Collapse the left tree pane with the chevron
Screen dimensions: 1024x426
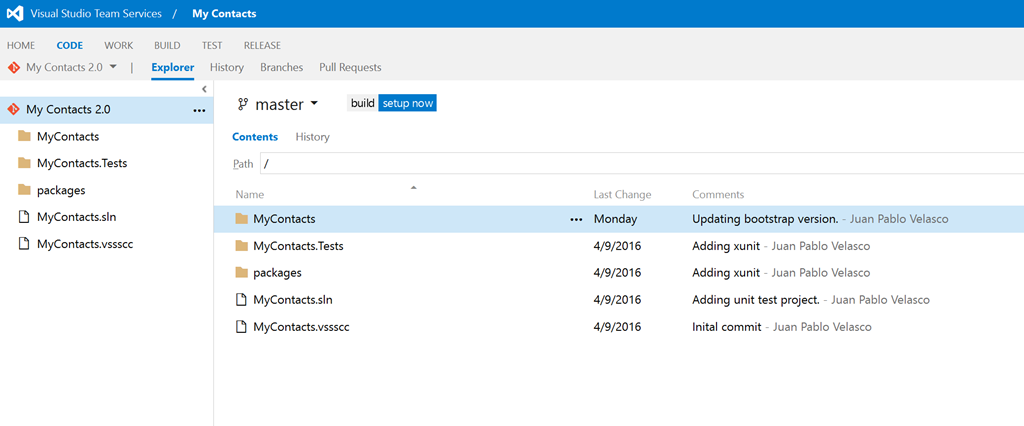click(x=204, y=89)
